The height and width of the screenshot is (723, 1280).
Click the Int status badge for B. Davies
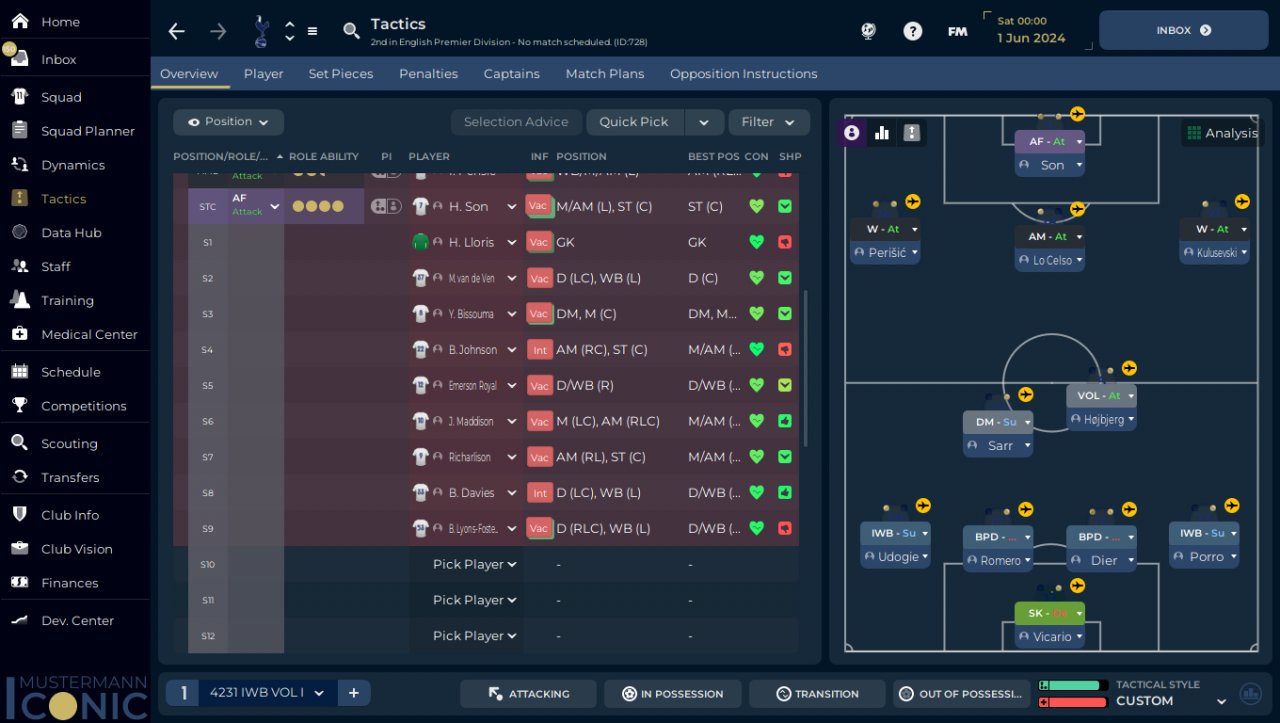pyautogui.click(x=539, y=493)
